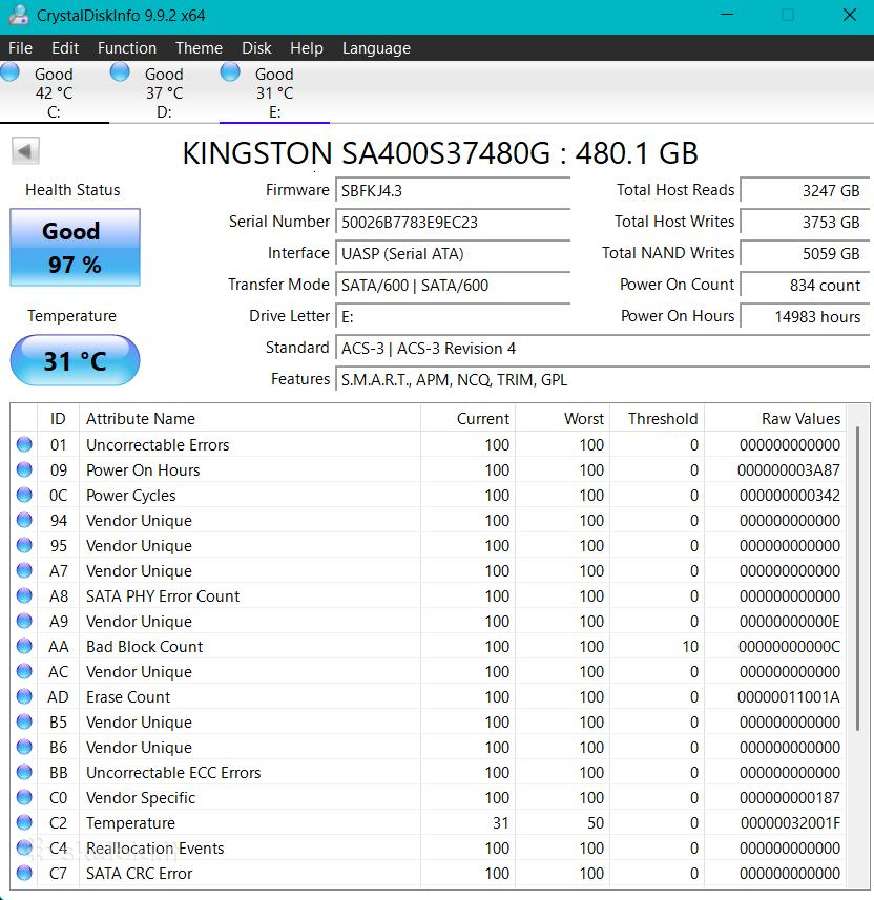Click the Standard field ACS-3 Revision 4
This screenshot has width=874, height=900.
(x=603, y=348)
